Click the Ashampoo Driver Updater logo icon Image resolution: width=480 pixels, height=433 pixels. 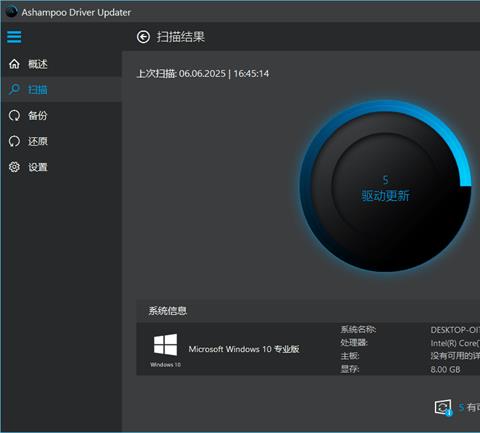pyautogui.click(x=12, y=12)
